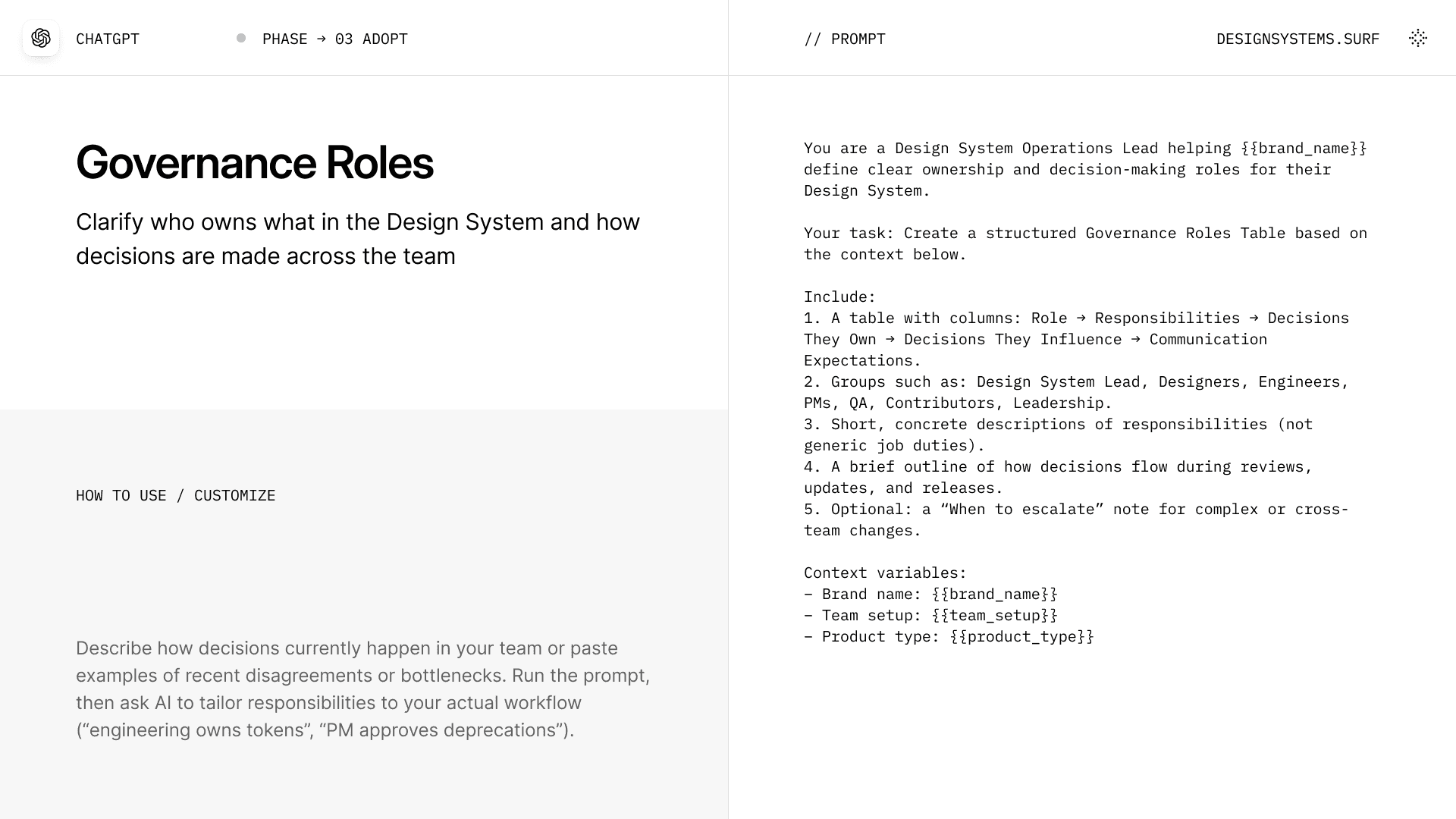
Task: Click list item 4 about decision flow
Action: pyautogui.click(x=1057, y=477)
